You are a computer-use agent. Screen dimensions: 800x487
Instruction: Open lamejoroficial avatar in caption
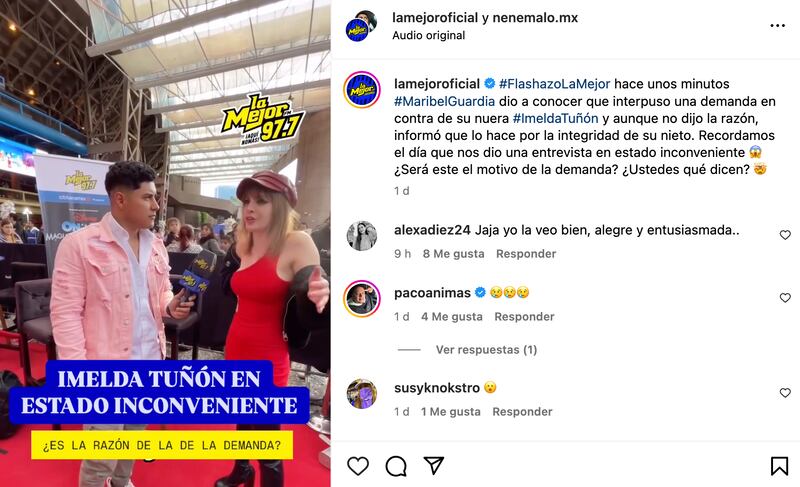(362, 90)
